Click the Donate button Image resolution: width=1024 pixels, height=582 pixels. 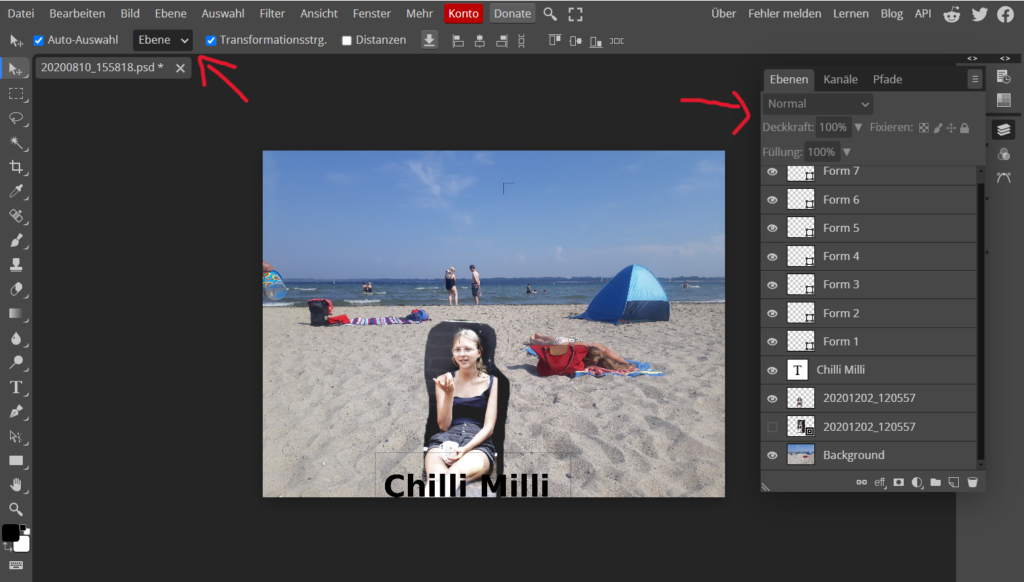(512, 14)
